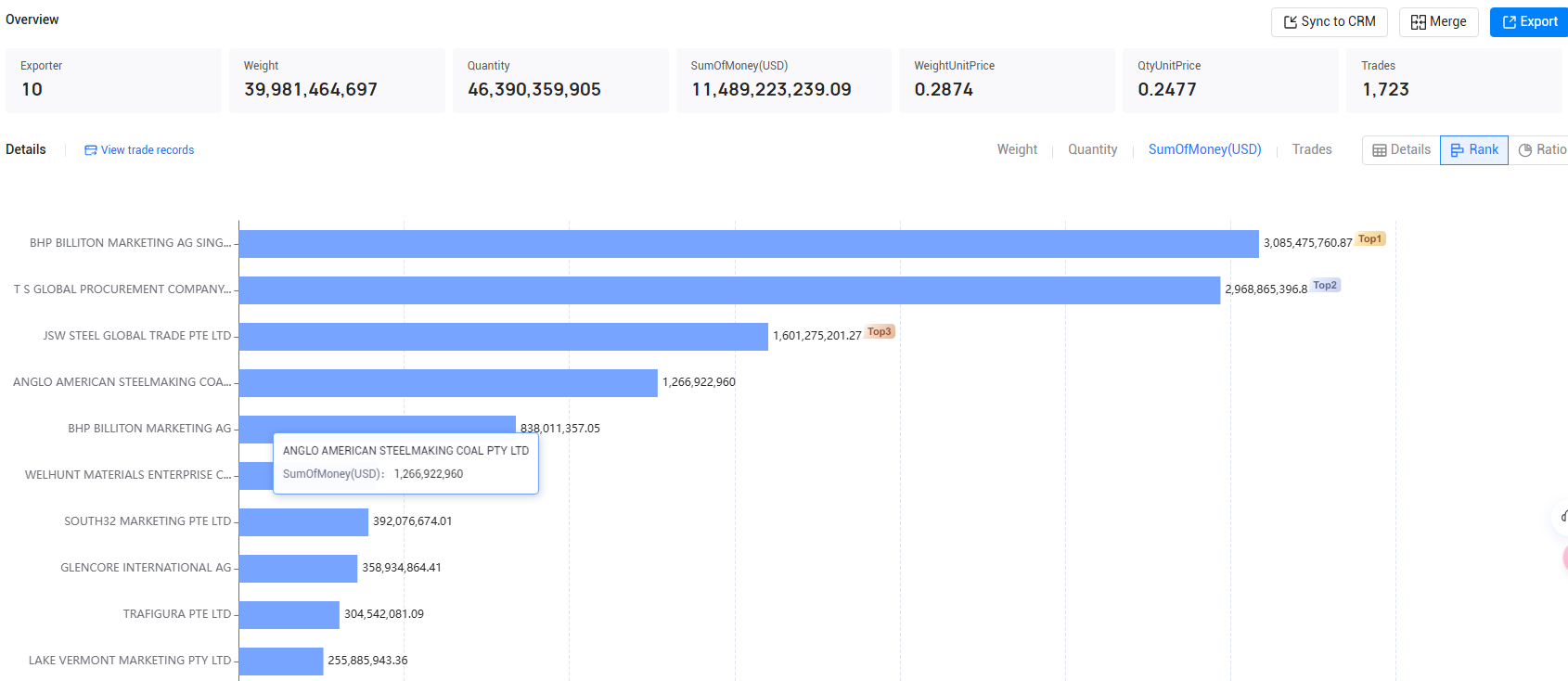Screen dimensions: 1568x681
Task: Click the Anglo American Steelmaking Coal bar
Action: [x=448, y=383]
